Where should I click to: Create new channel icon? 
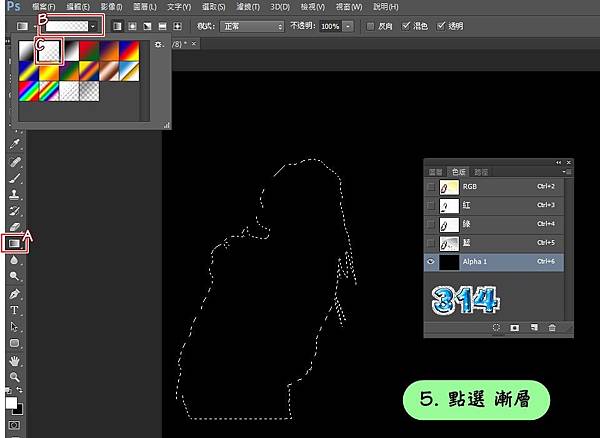(x=534, y=327)
